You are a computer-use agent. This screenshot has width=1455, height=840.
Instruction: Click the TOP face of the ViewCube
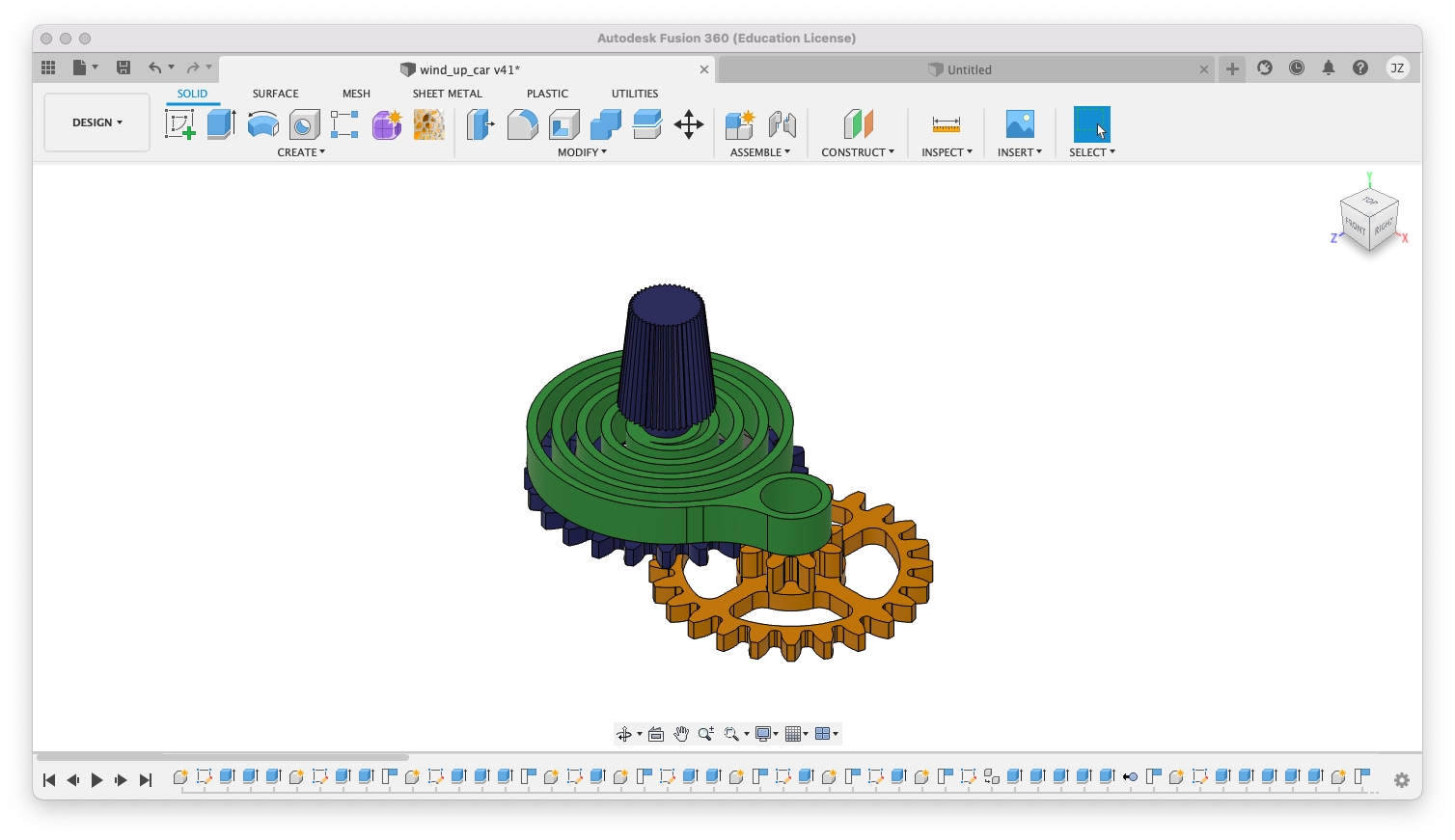[1370, 201]
